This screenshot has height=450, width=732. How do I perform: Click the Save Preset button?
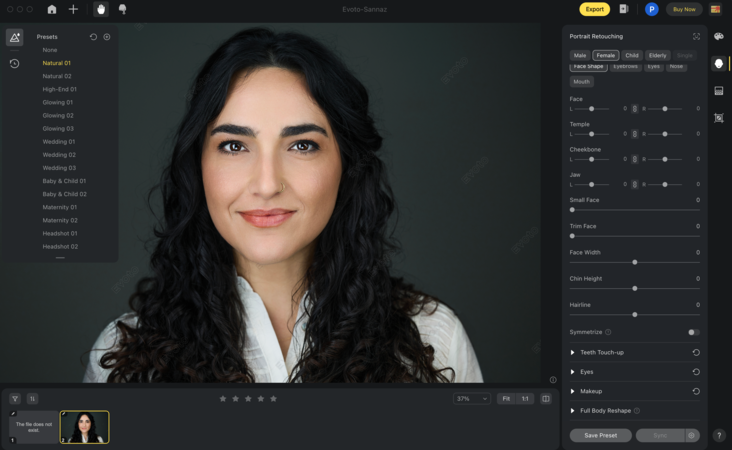click(x=601, y=435)
